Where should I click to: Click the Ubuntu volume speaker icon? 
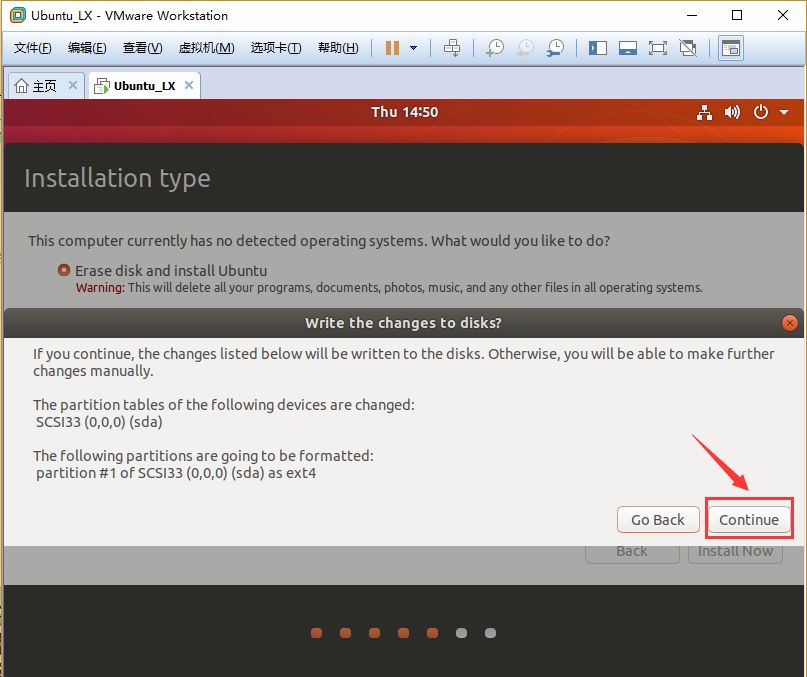click(x=732, y=112)
